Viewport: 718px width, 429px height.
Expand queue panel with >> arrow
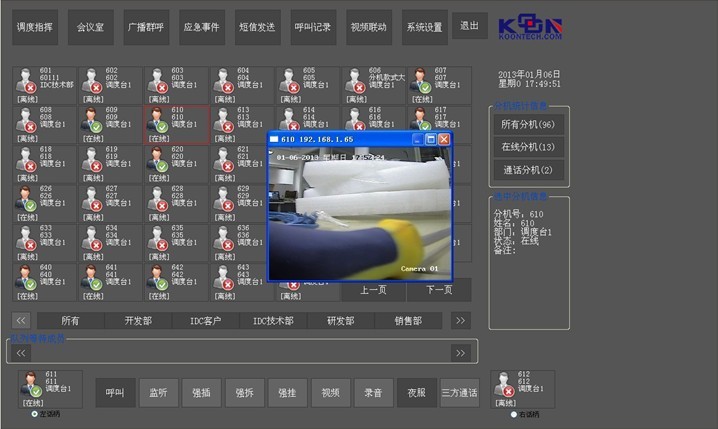[x=459, y=352]
